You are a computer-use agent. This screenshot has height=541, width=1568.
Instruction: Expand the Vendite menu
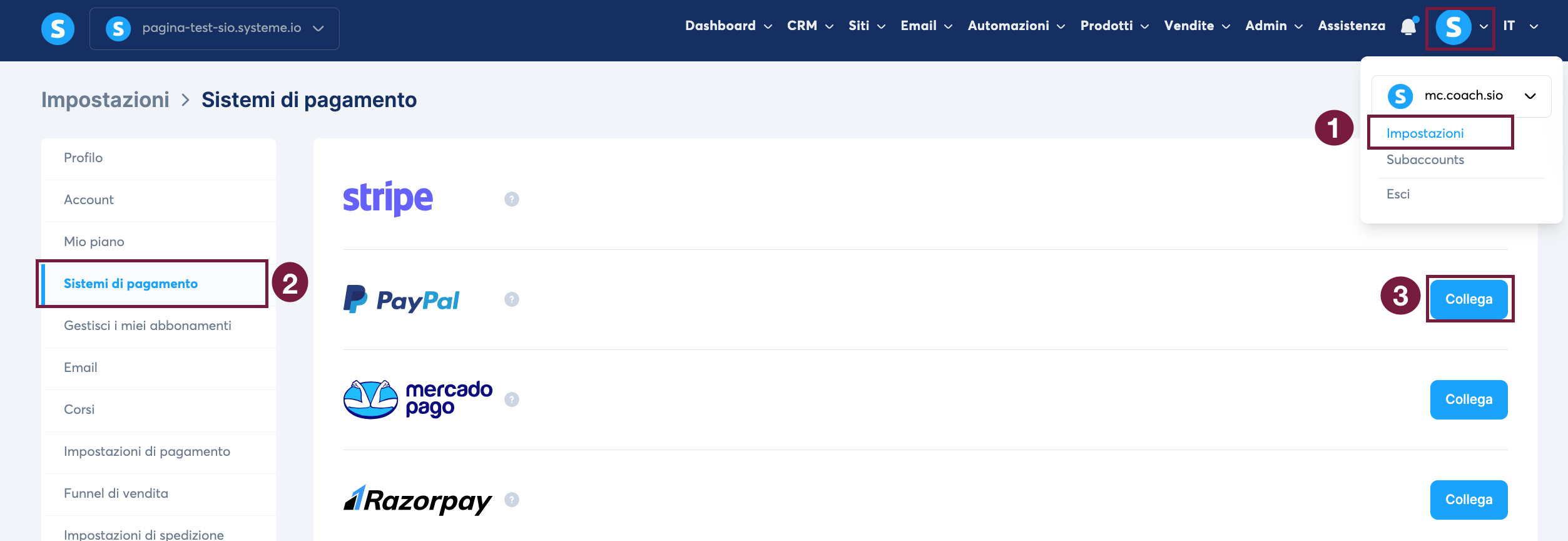click(1197, 26)
